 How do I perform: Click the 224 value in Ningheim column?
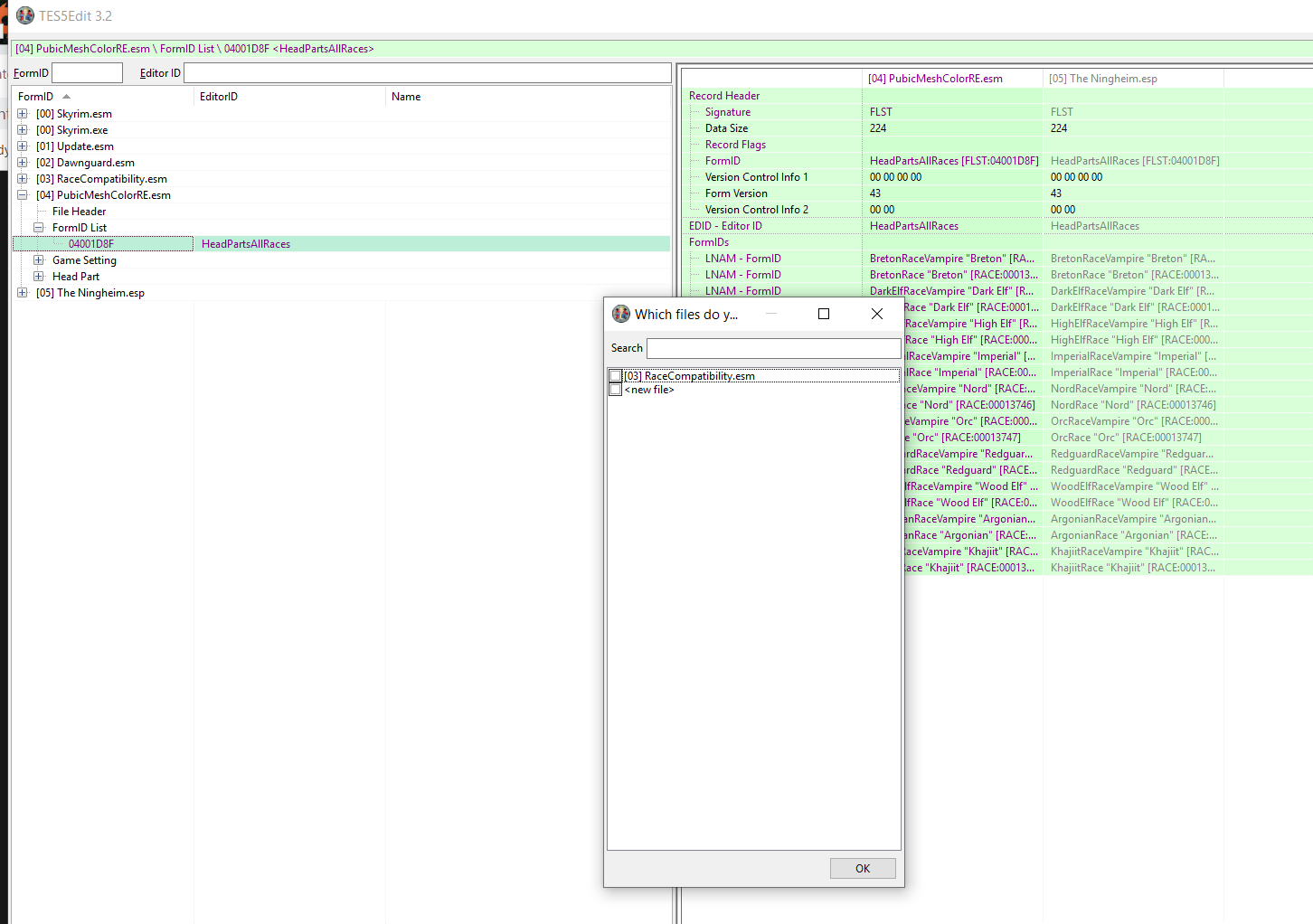click(x=1059, y=128)
